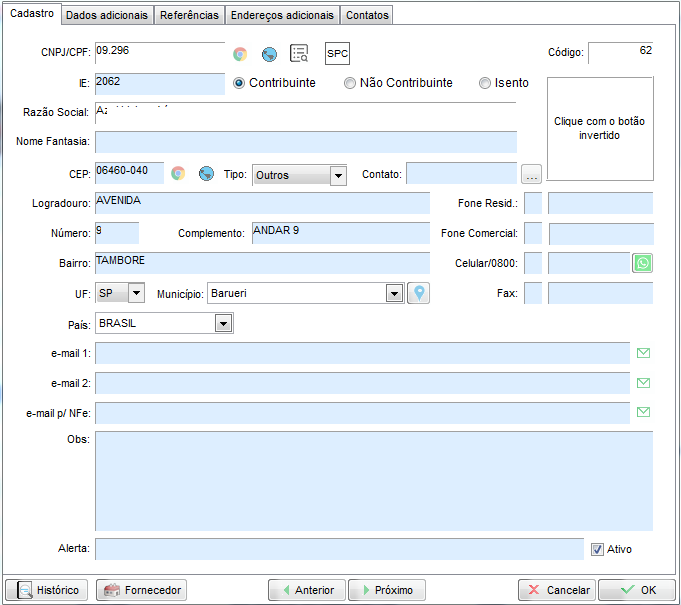Viewport: 681px width, 605px height.
Task: Click the Razão Social field
Action: tap(306, 113)
